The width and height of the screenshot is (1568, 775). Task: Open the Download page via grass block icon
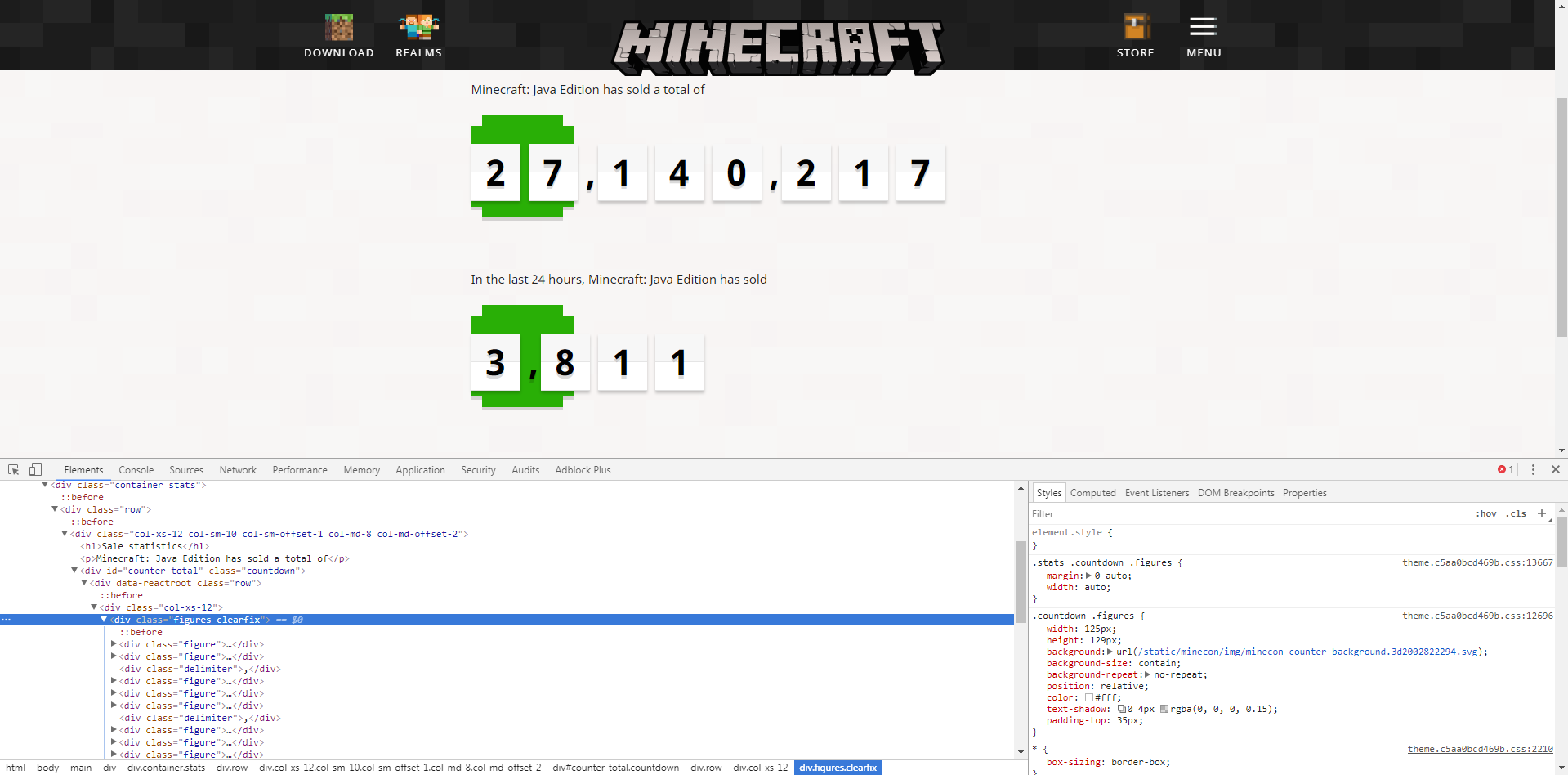click(339, 28)
